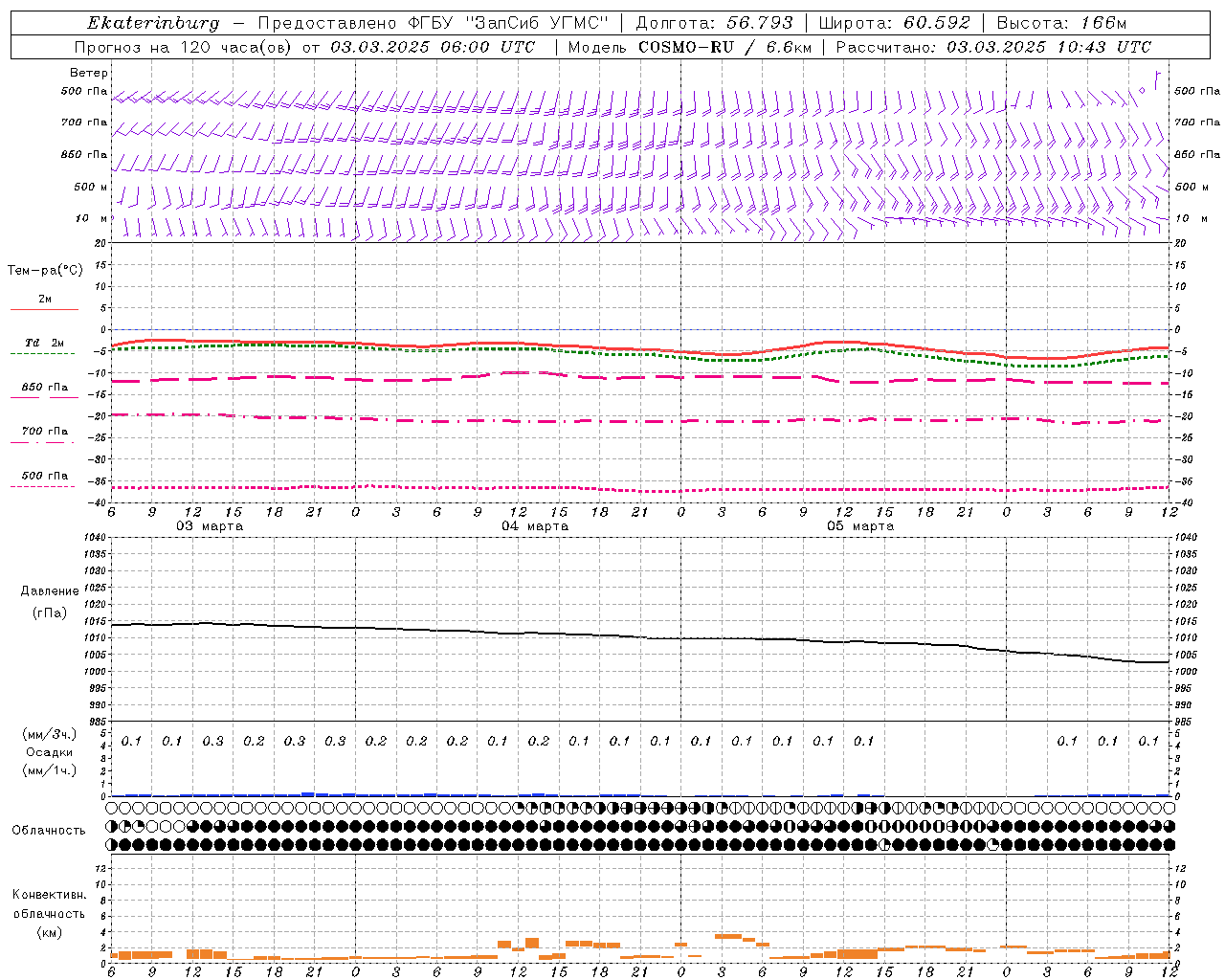Click the '04 марта' date label
Image resolution: width=1225 pixels, height=980 pixels.
tap(535, 526)
